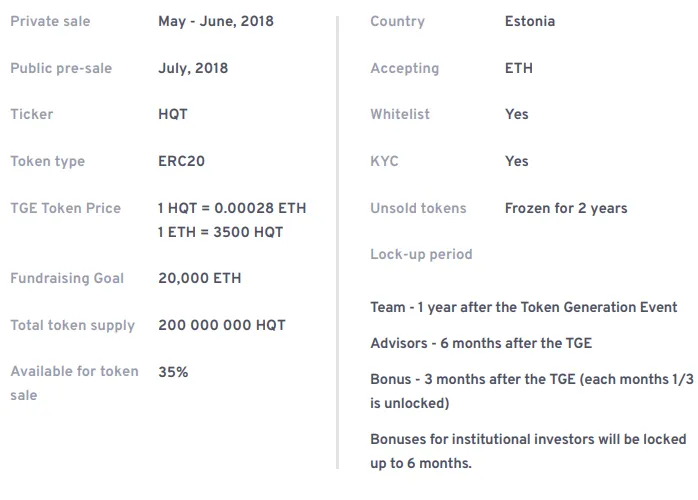The height and width of the screenshot is (500, 698).
Task: Select the 20,000 ETH fundraising goal
Action: click(x=200, y=278)
